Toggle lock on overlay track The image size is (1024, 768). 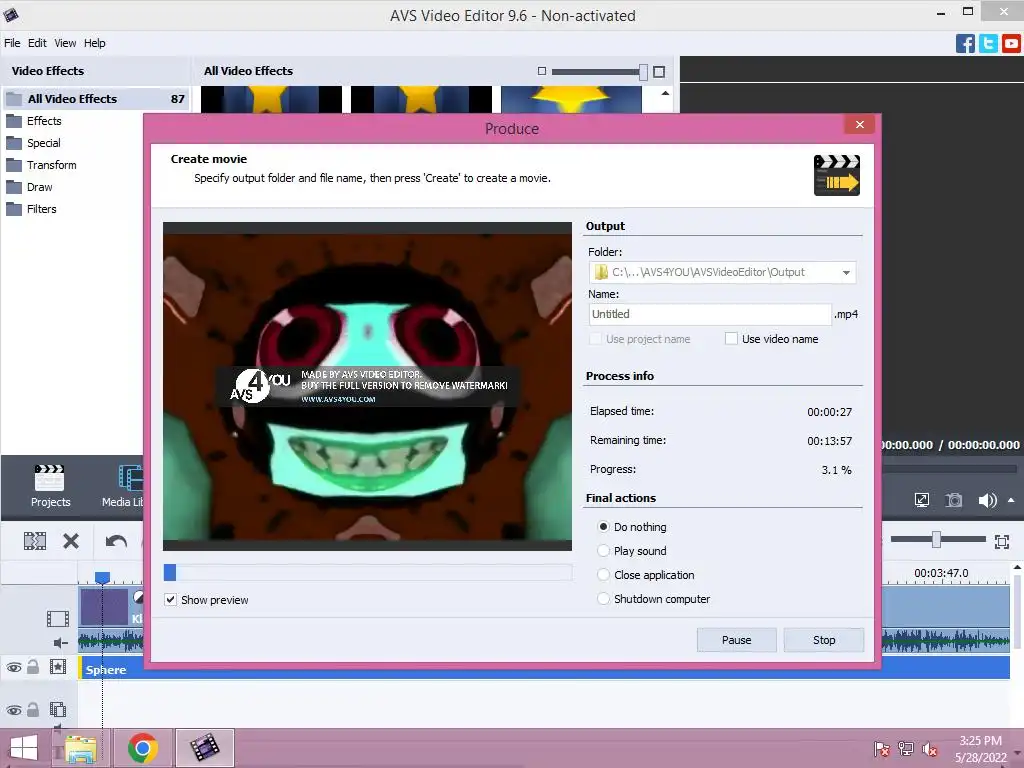[33, 709]
